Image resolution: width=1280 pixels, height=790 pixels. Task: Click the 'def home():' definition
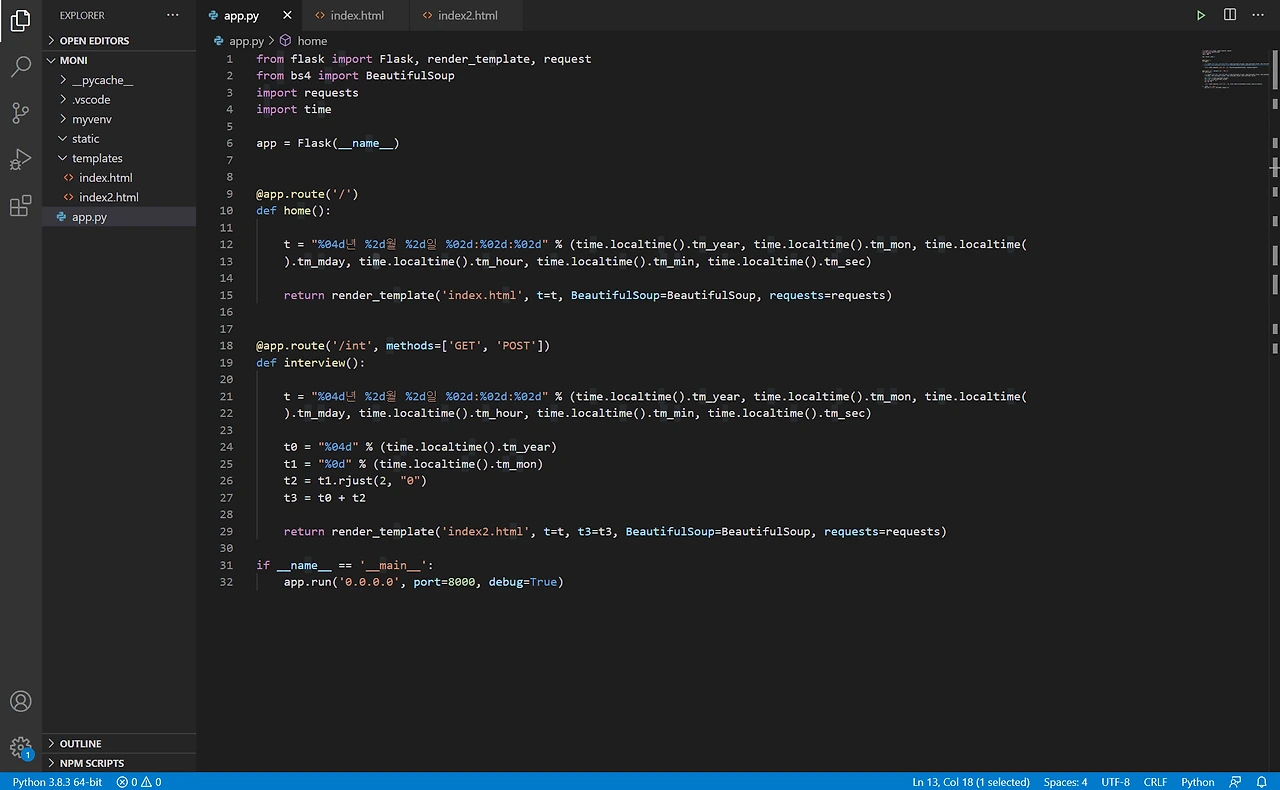(293, 211)
